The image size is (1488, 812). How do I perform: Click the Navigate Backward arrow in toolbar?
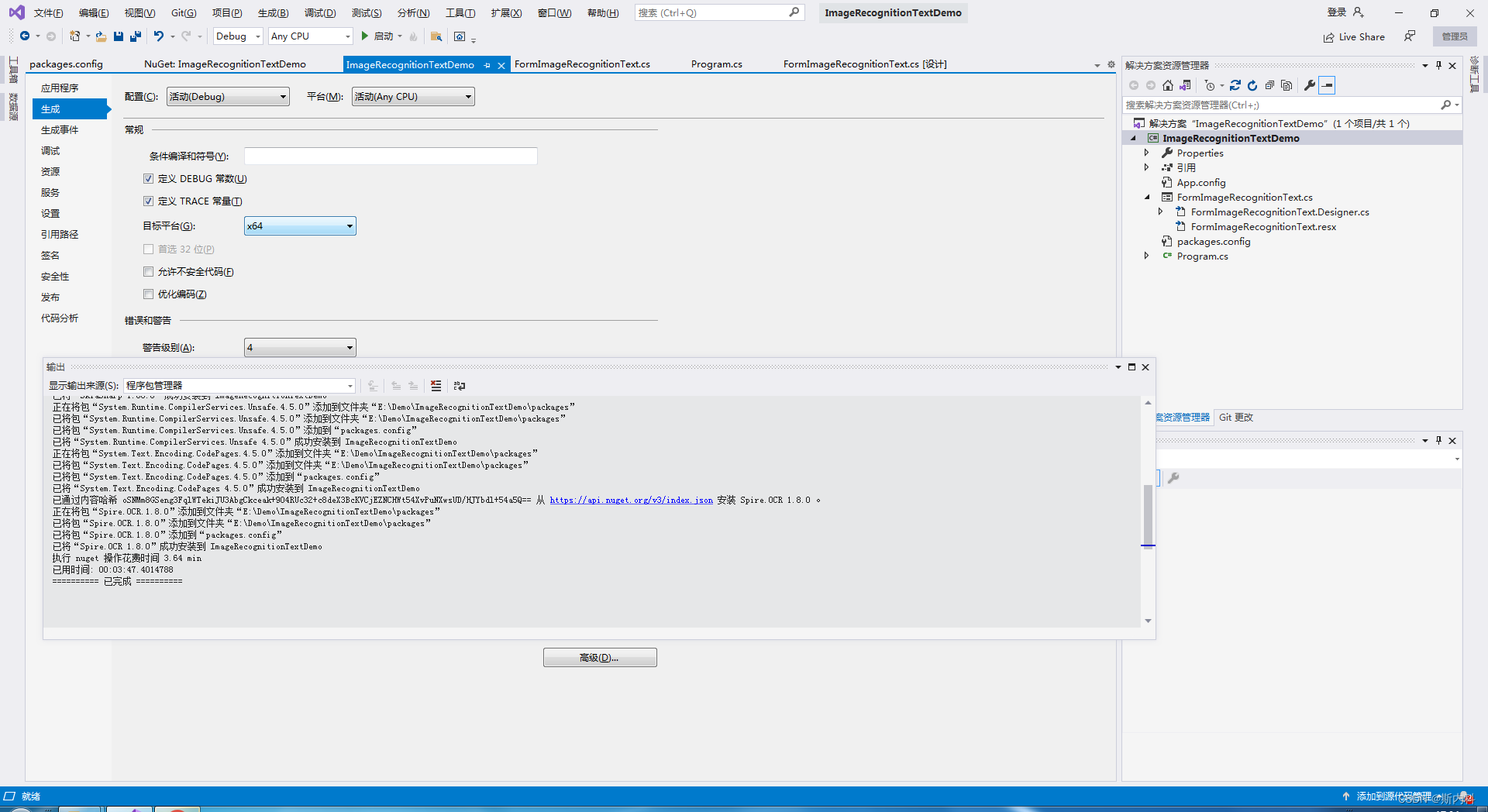pyautogui.click(x=25, y=36)
